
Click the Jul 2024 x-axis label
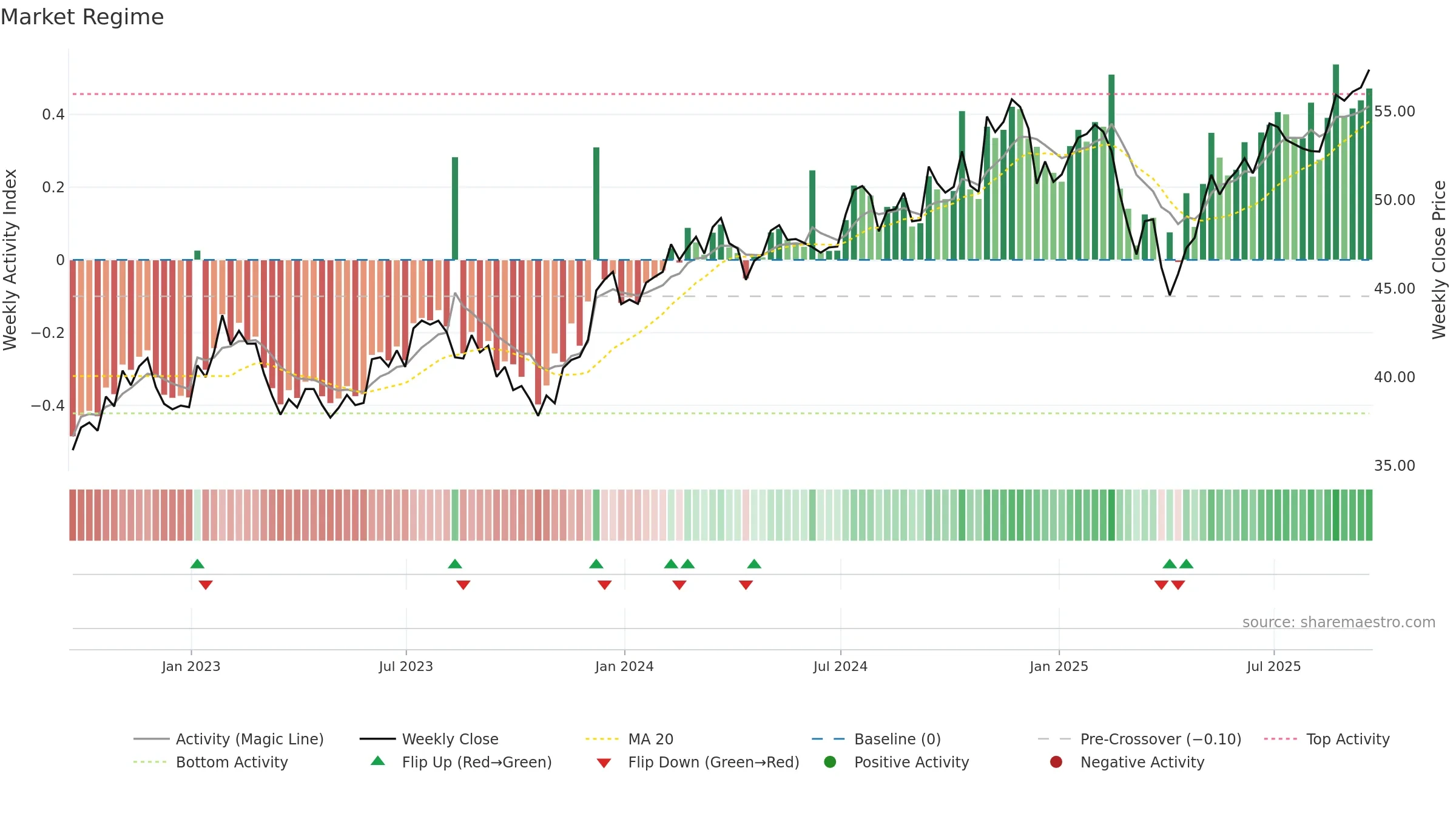point(840,667)
